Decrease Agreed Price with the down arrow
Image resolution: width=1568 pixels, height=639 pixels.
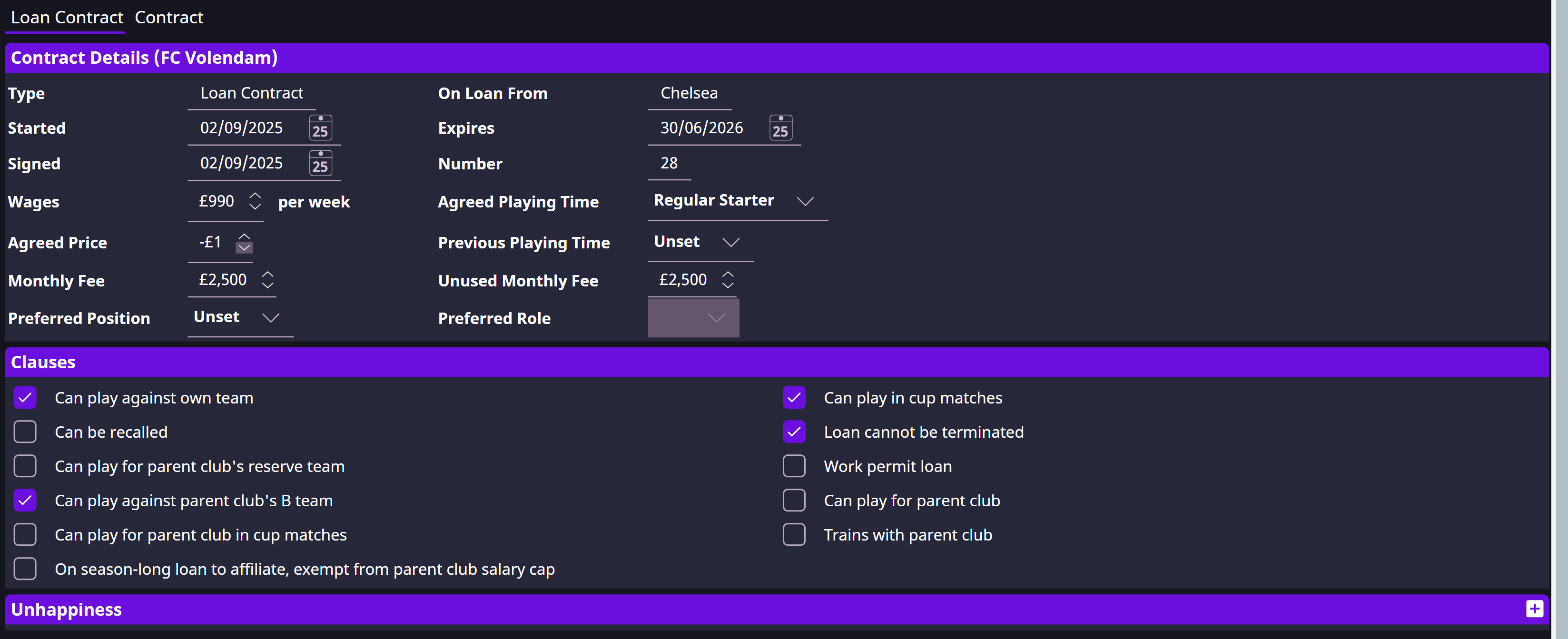(x=244, y=247)
